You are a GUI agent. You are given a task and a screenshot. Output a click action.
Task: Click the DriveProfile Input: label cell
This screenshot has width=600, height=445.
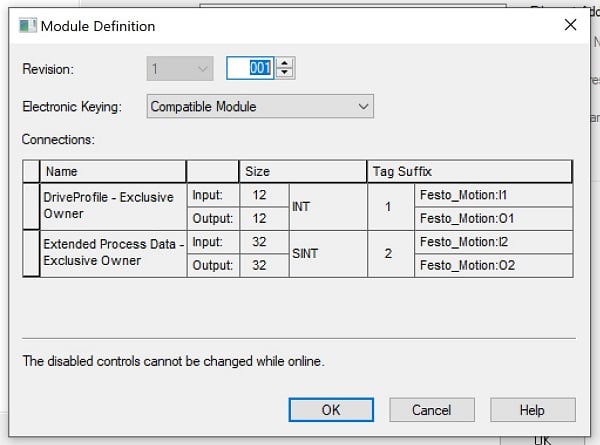tap(213, 195)
